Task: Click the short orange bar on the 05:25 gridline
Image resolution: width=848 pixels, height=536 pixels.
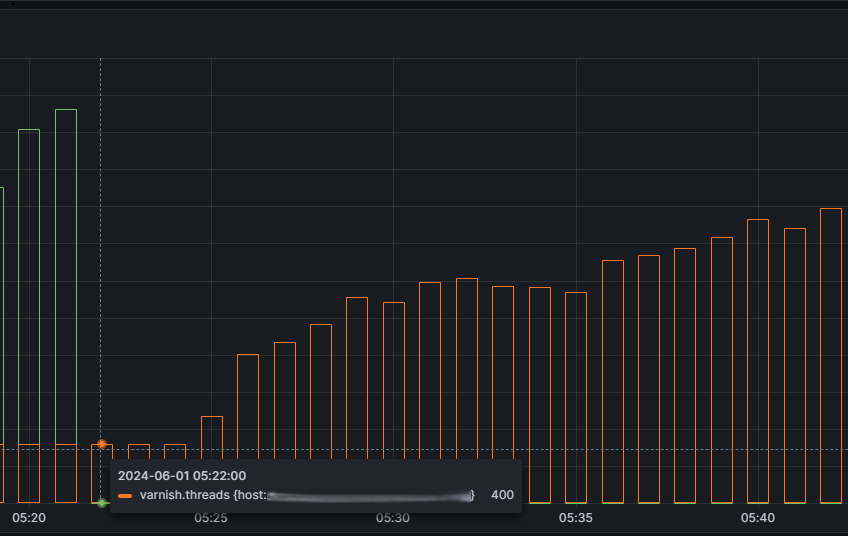Action: tap(212, 438)
